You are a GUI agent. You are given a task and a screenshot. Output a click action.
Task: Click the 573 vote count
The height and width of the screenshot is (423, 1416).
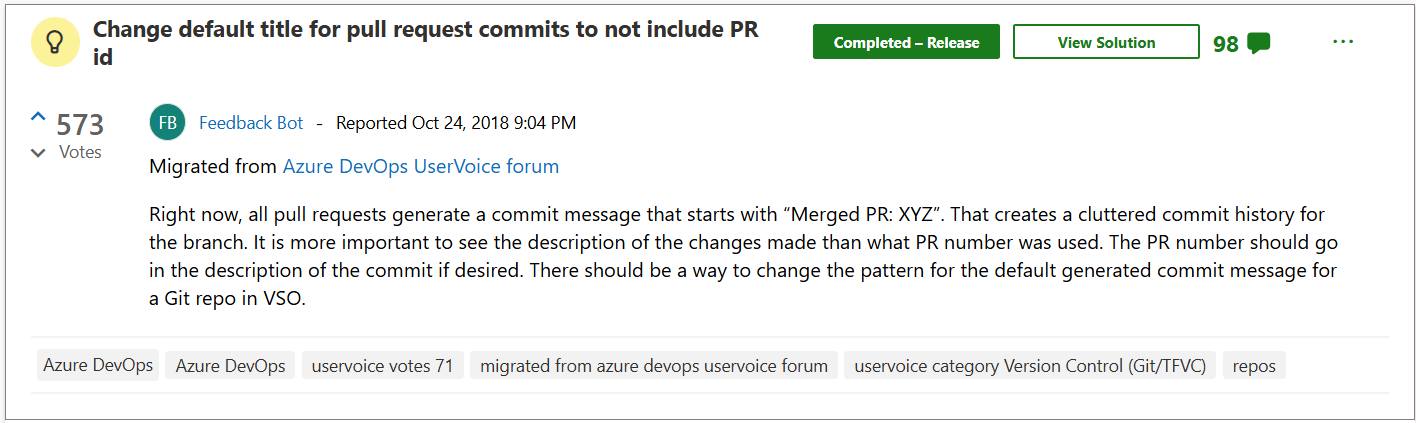point(80,125)
